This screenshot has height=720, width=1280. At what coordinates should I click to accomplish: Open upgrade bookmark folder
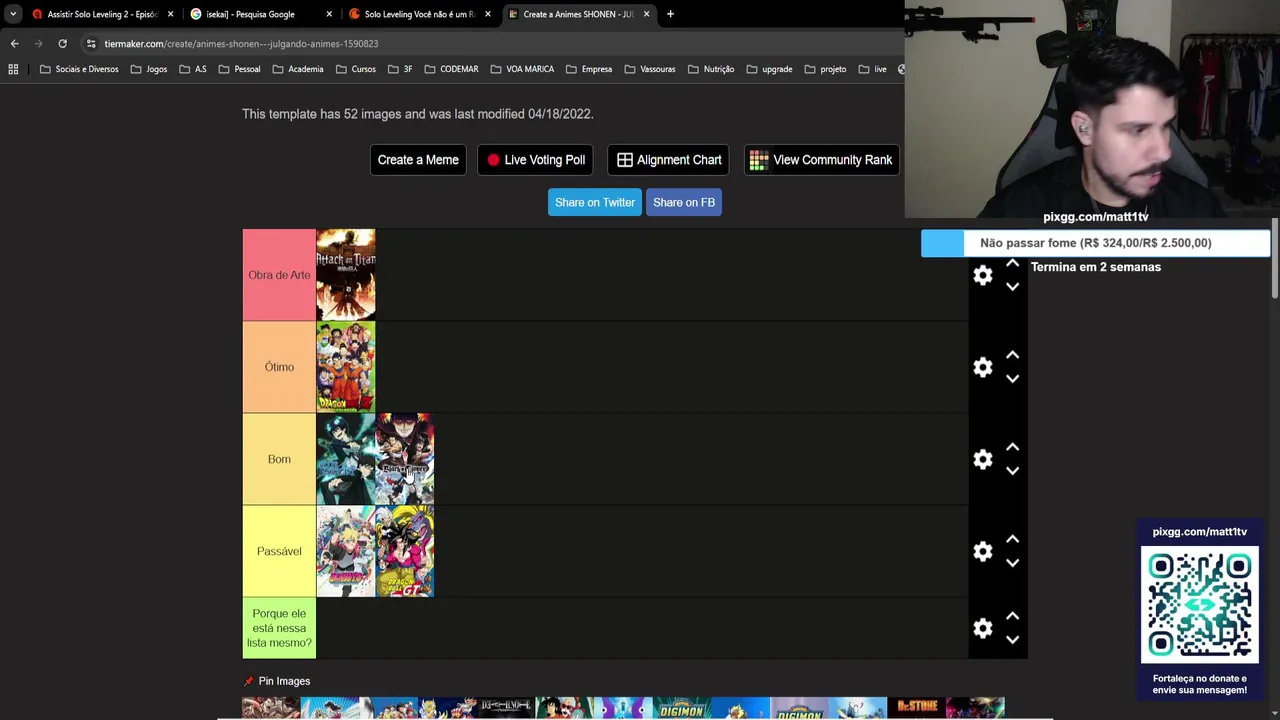(x=768, y=69)
